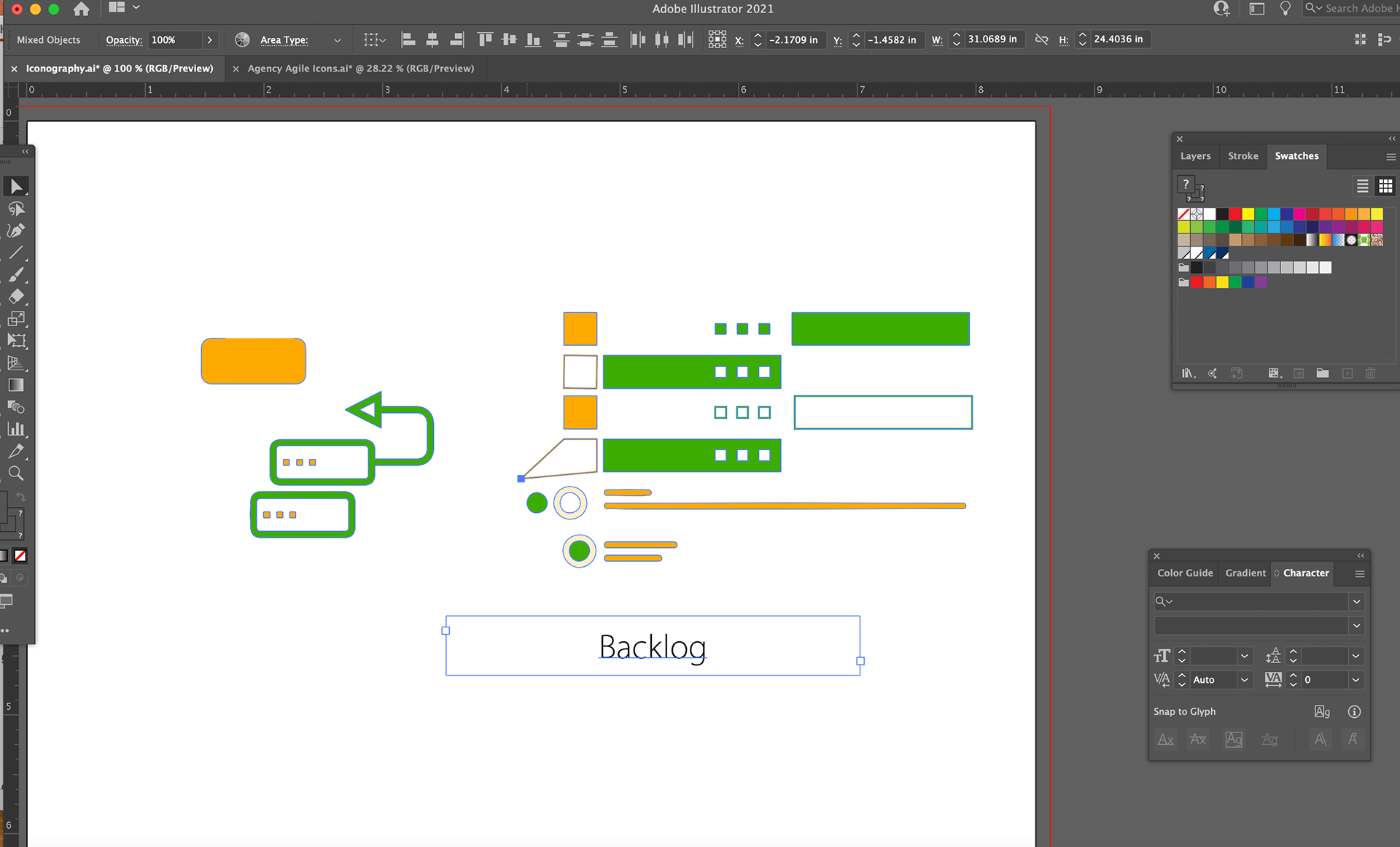Viewport: 1400px width, 847px height.
Task: Pick the red swatch in top row
Action: click(1234, 214)
